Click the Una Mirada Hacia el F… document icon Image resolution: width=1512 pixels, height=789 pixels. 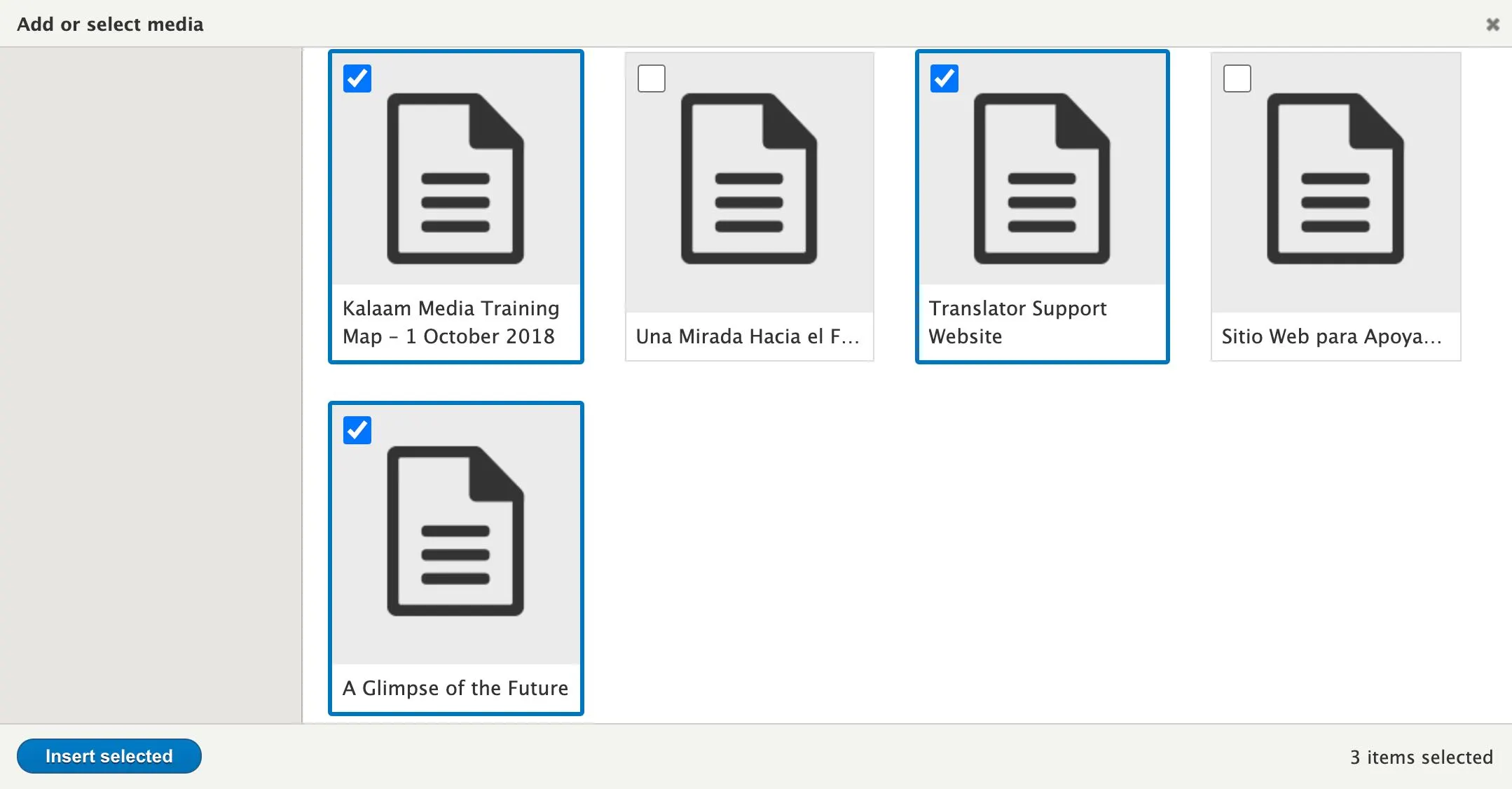(749, 179)
